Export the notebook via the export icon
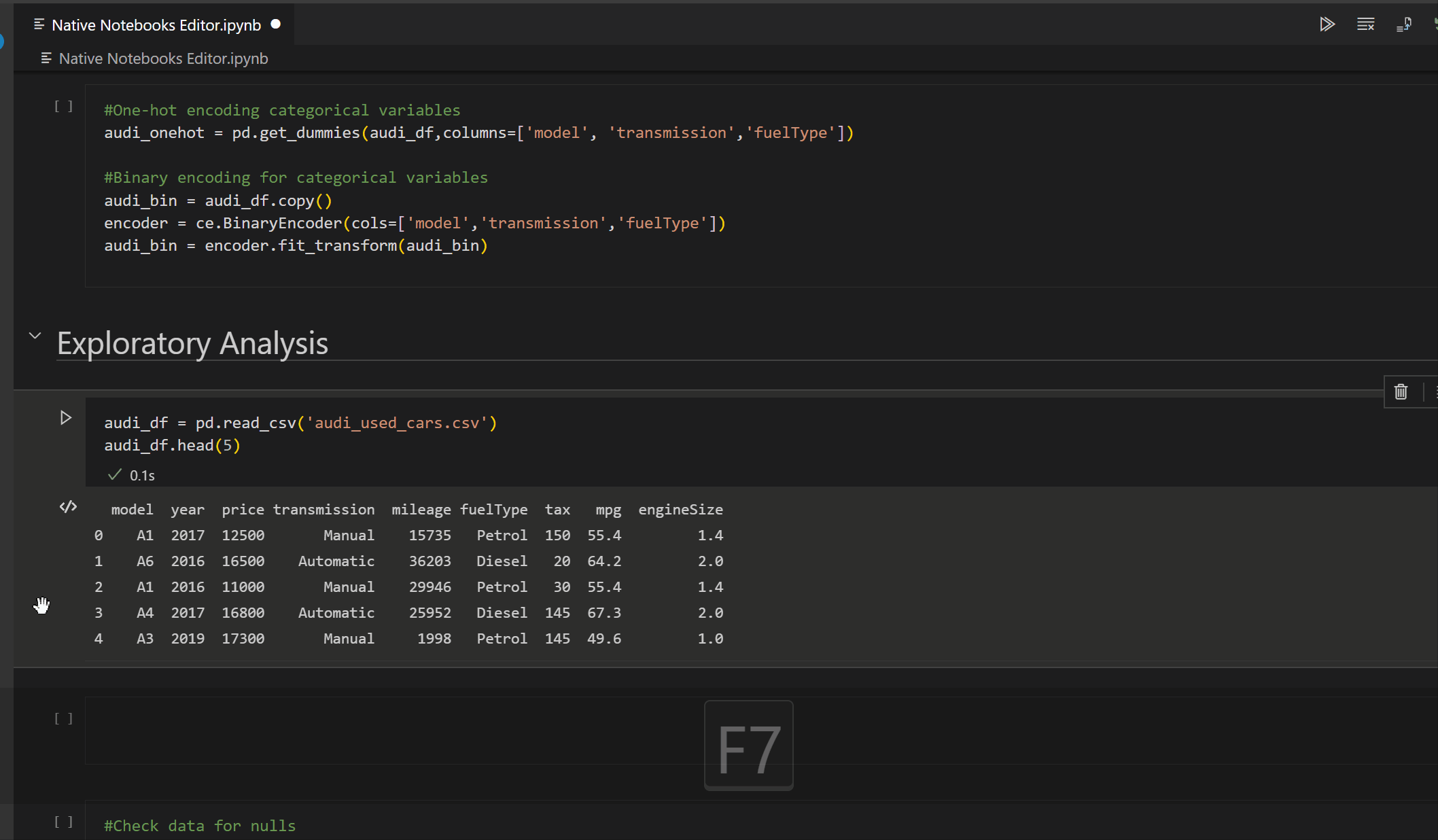The image size is (1438, 840). [x=1404, y=24]
